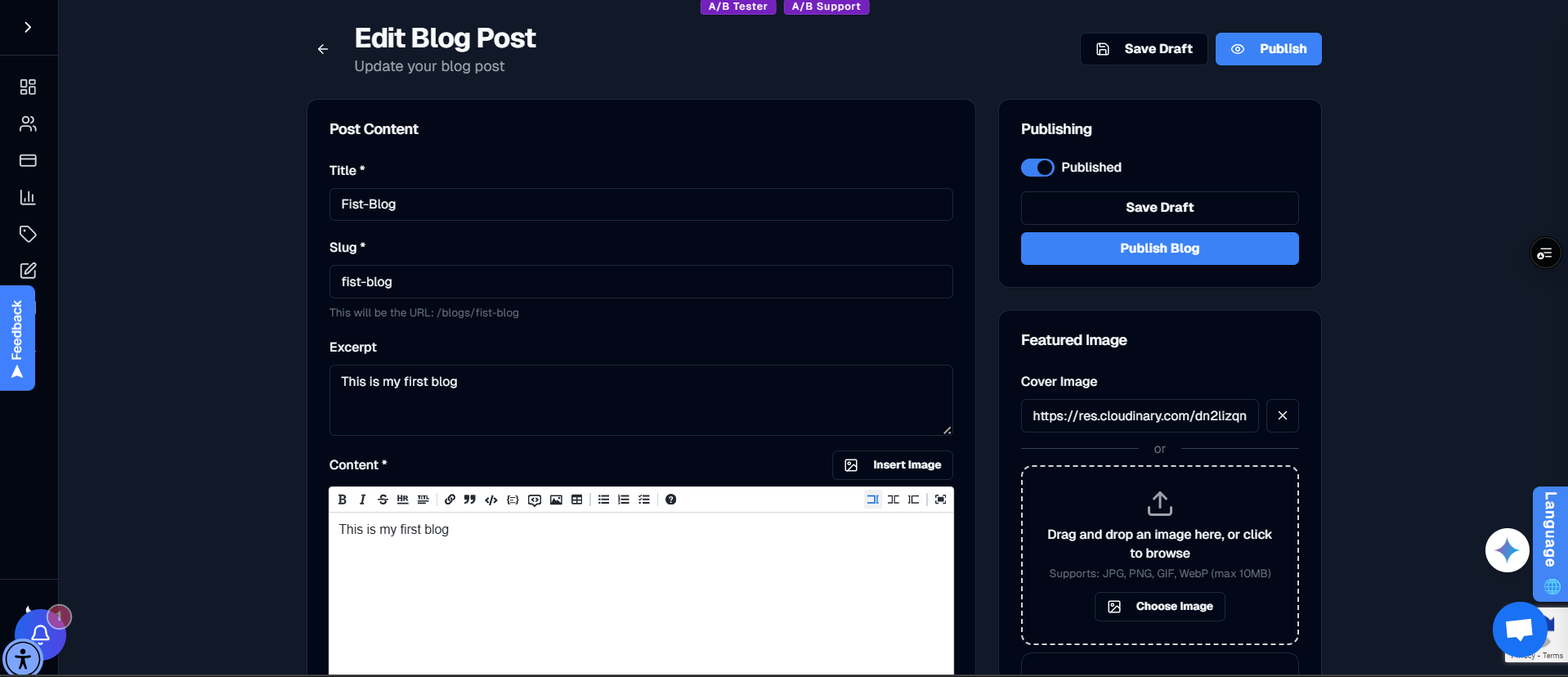
Task: Create an ordered numbered list
Action: (x=624, y=500)
